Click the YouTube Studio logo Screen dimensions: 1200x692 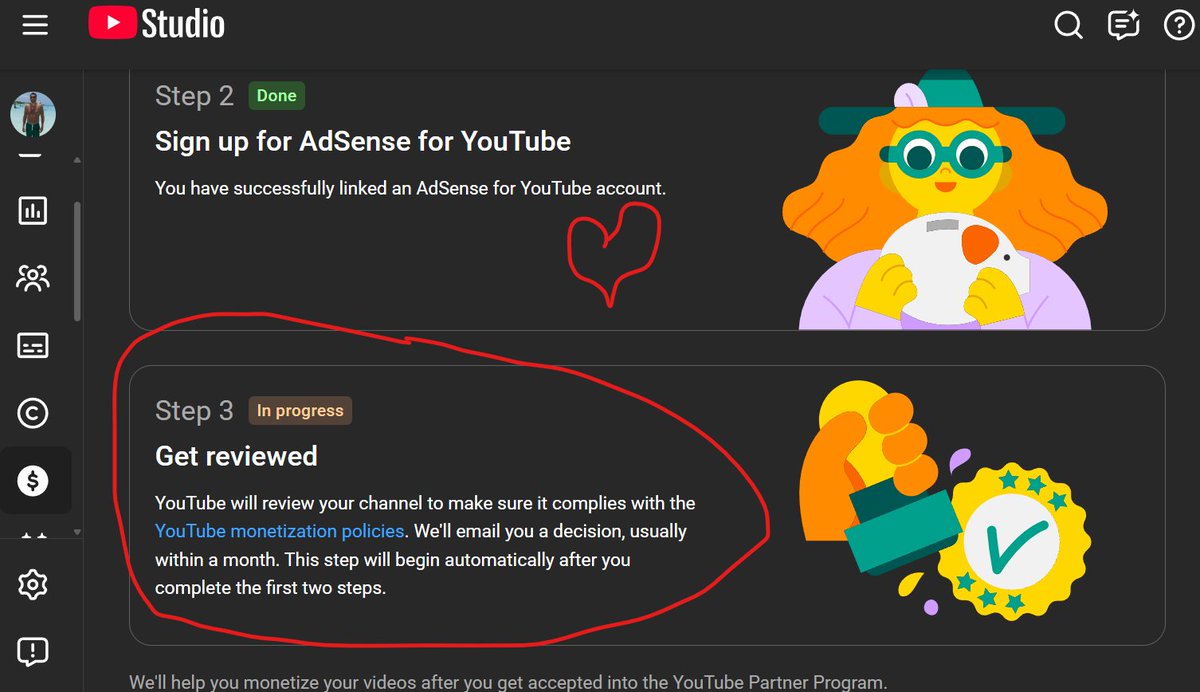pyautogui.click(x=157, y=24)
